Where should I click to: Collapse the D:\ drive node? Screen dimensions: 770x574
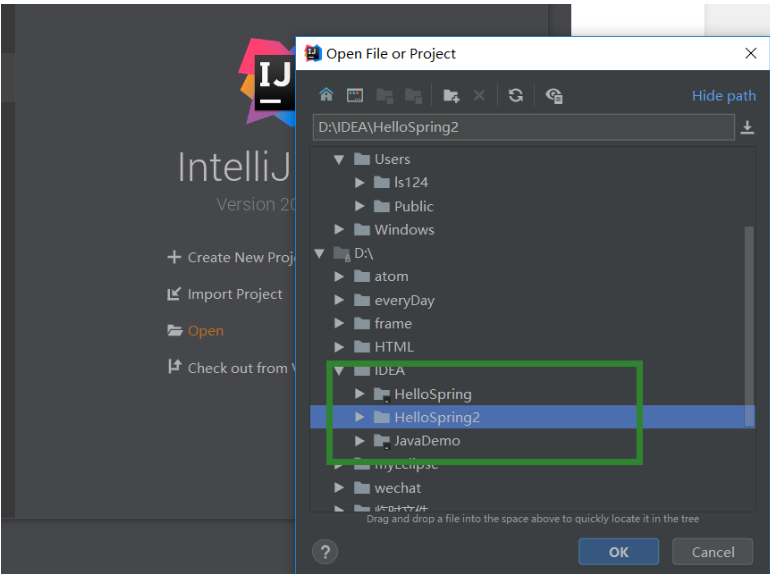319,253
